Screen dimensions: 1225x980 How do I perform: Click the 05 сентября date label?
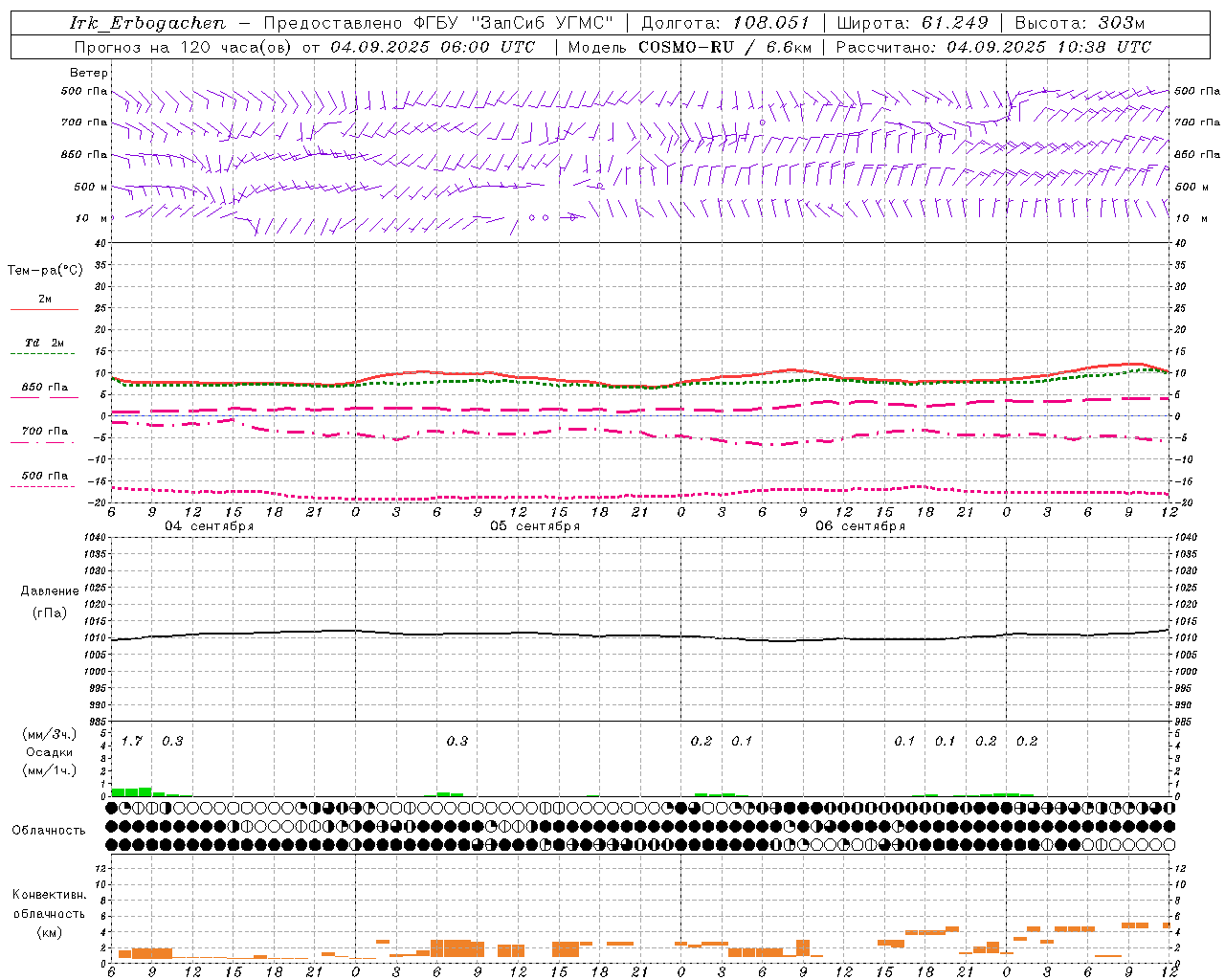pyautogui.click(x=535, y=526)
